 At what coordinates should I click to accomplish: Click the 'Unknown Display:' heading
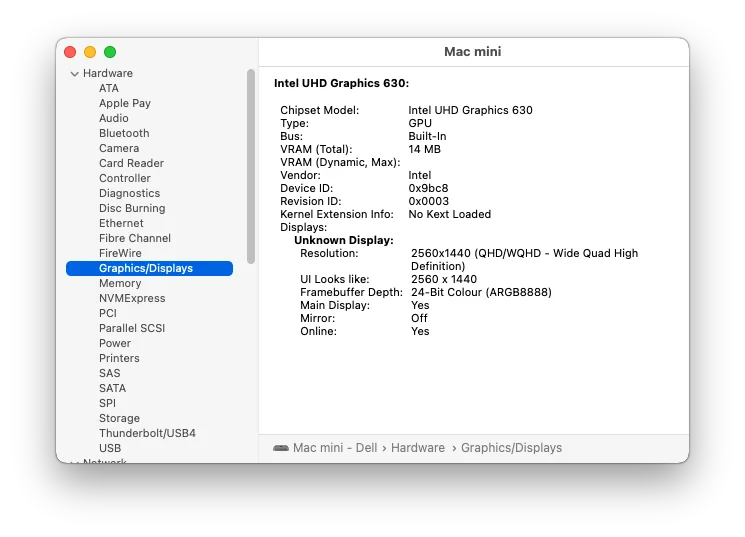[x=344, y=240]
